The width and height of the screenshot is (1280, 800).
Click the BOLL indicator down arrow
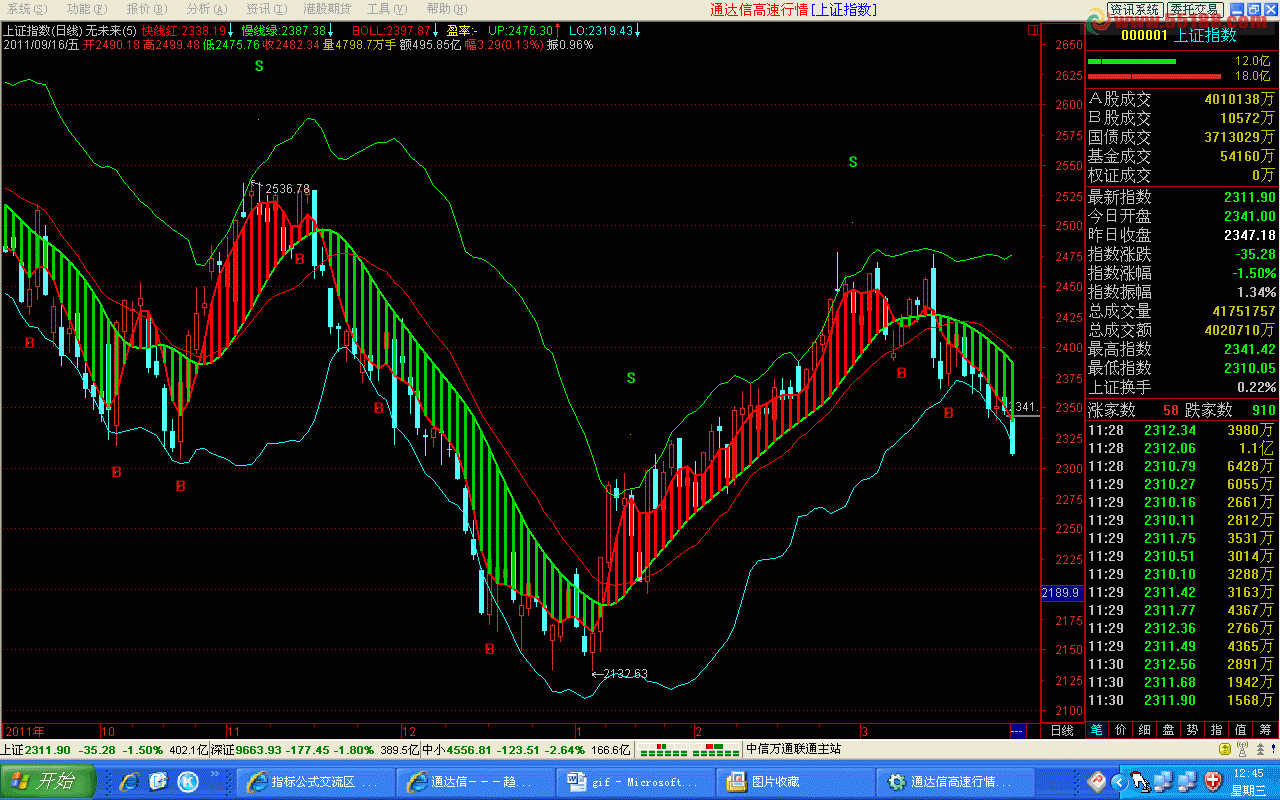tap(436, 31)
